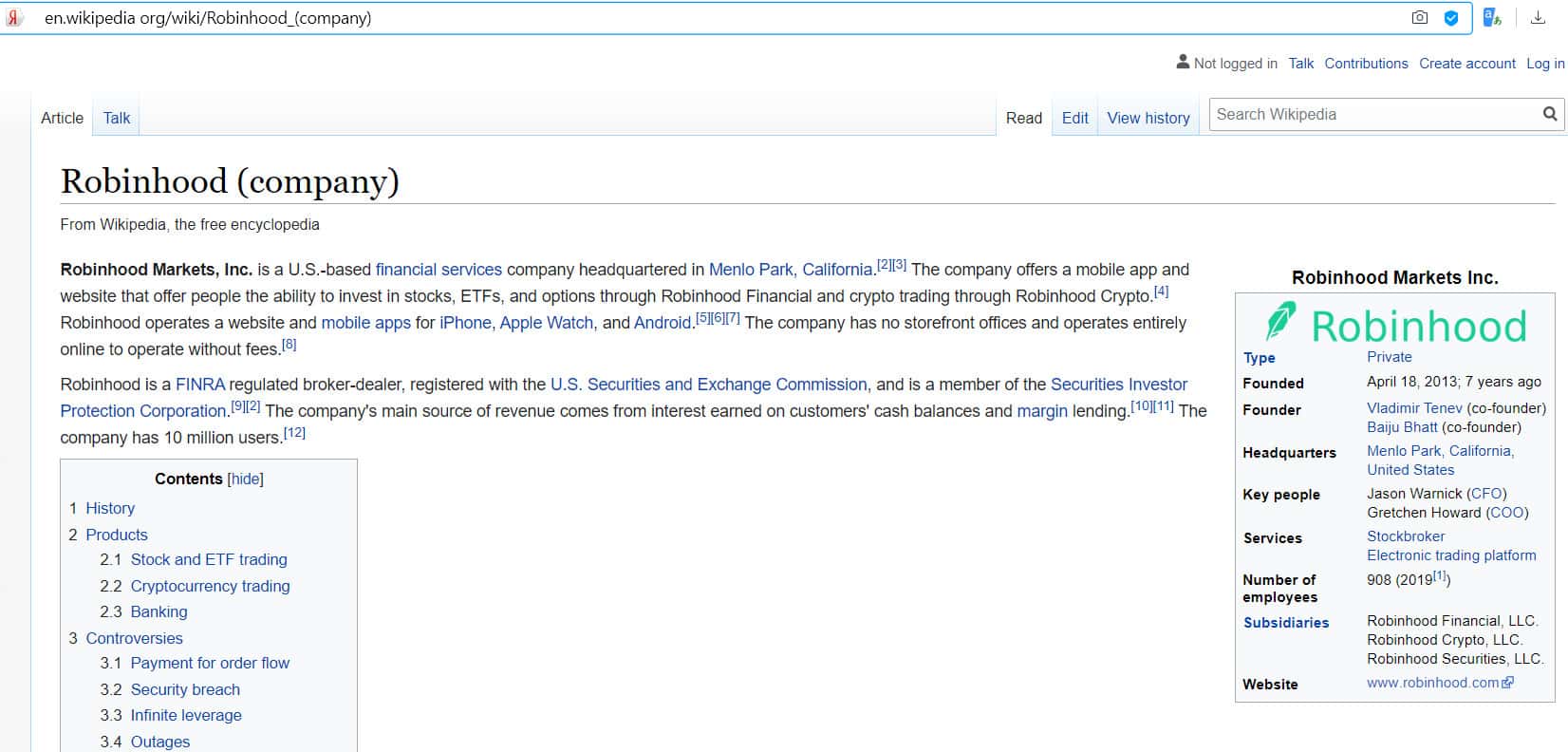Follow the mobile apps link
1568x752 pixels.
click(x=366, y=323)
